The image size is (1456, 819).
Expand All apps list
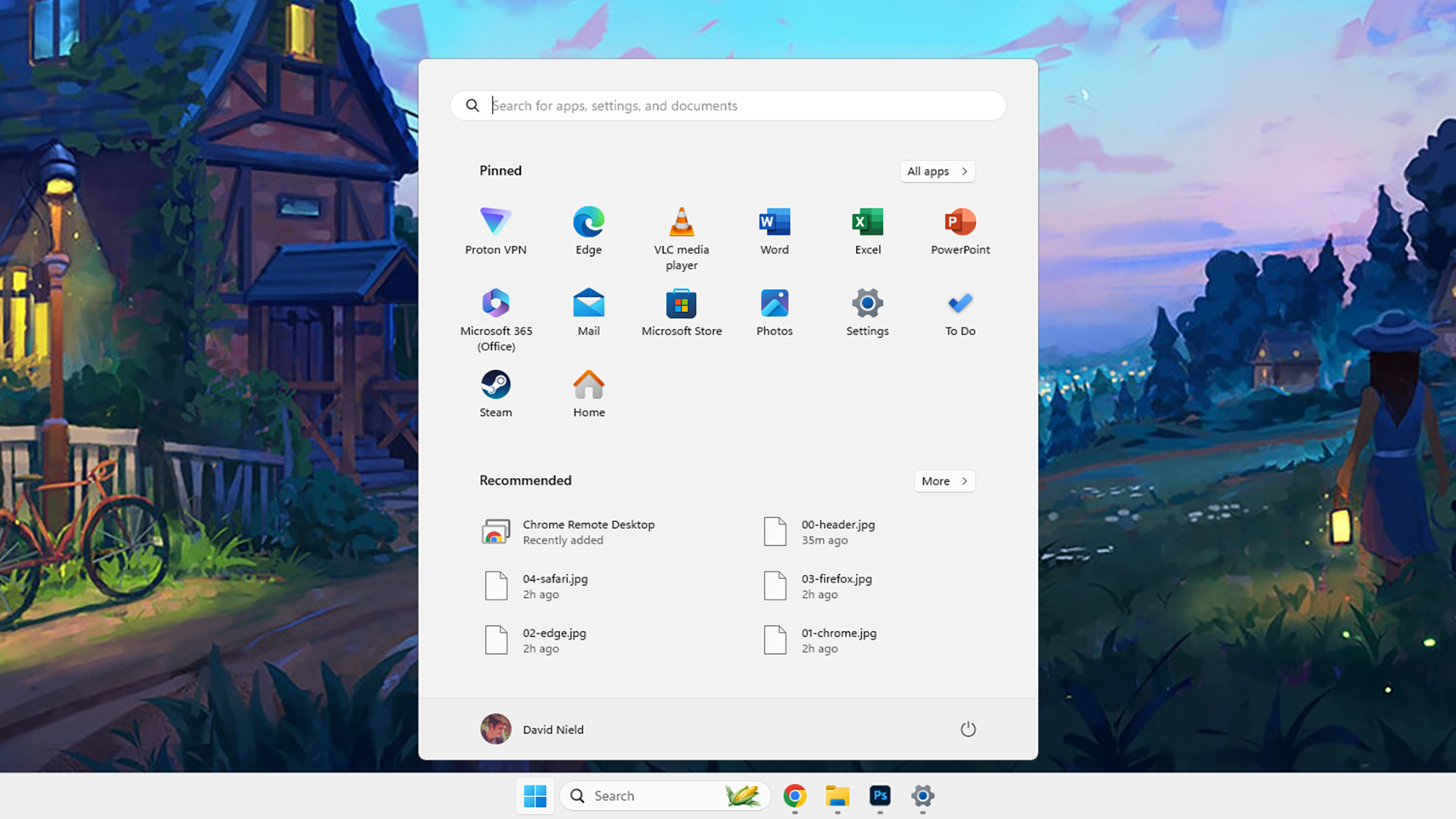(937, 171)
